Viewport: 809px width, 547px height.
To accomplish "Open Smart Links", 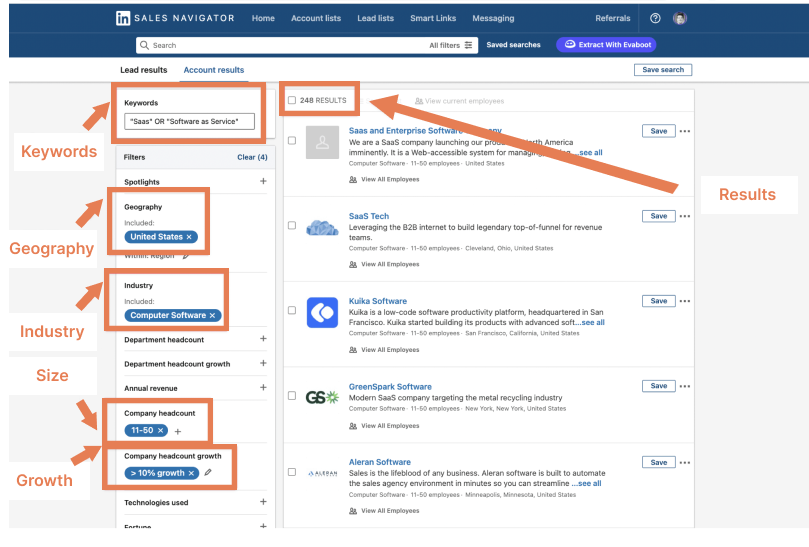I will (x=433, y=18).
